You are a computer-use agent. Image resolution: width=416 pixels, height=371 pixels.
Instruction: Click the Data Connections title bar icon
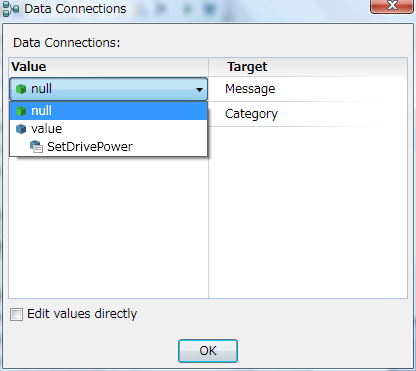coord(11,9)
